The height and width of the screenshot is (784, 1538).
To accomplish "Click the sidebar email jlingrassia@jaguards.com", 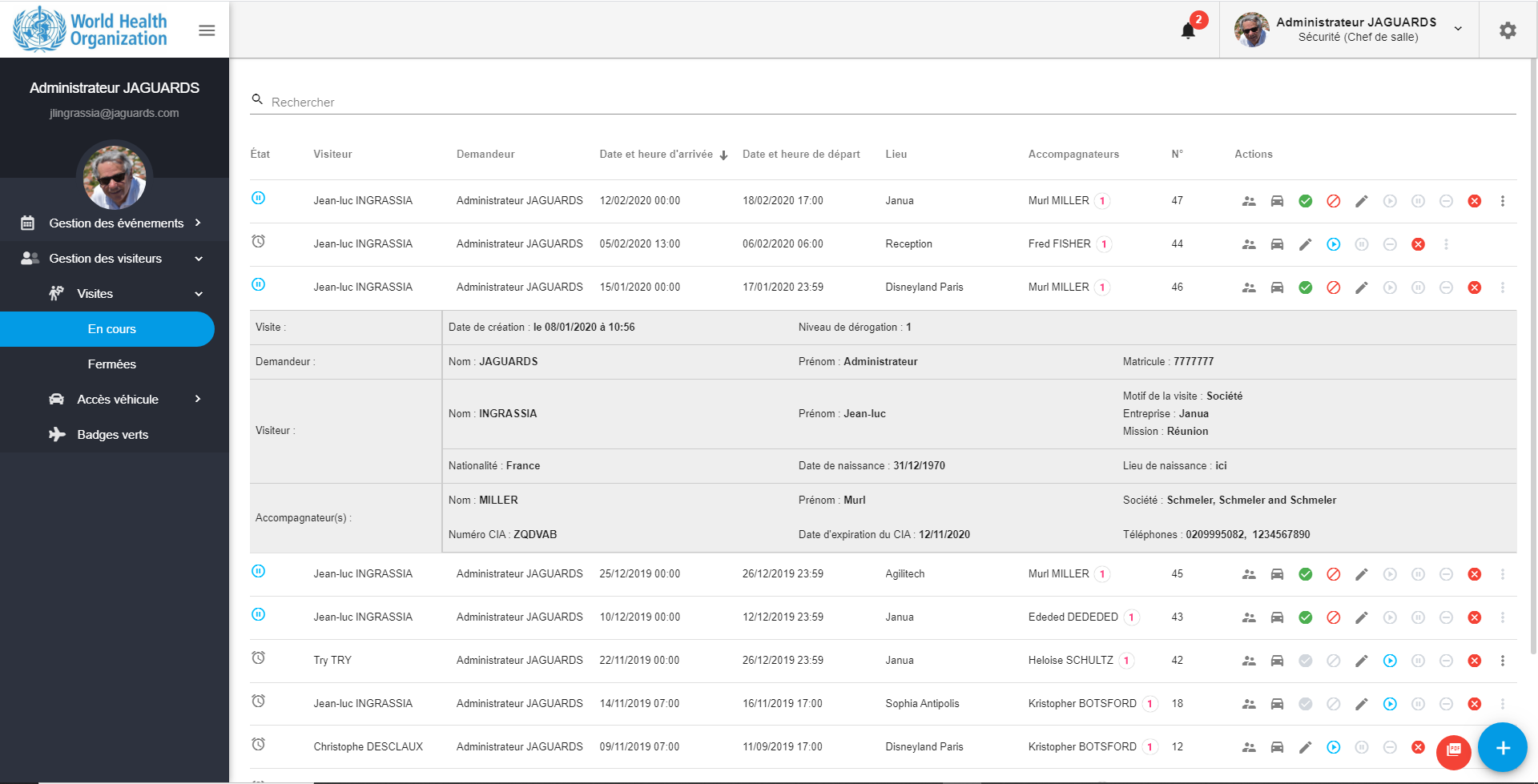I will 115,113.
